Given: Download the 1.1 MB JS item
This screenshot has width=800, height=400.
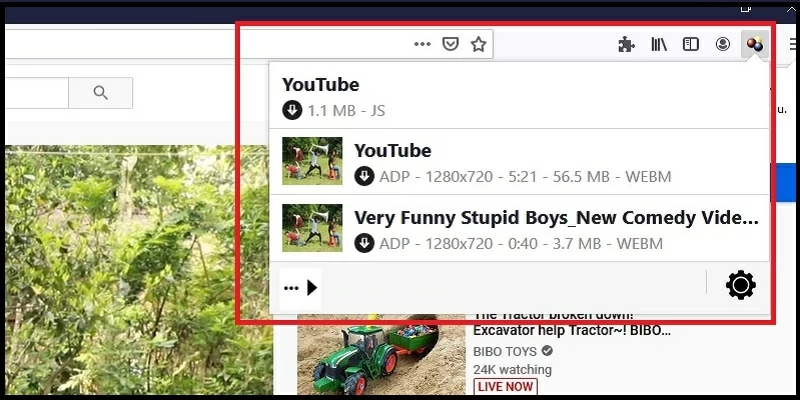Looking at the screenshot, I should click(292, 110).
